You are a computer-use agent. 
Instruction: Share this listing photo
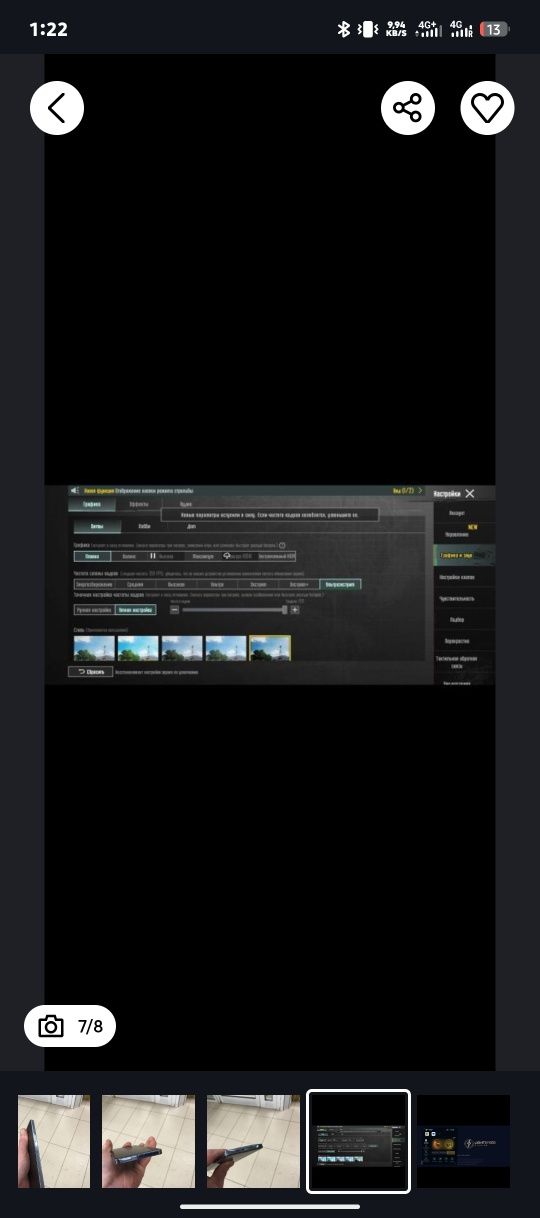407,108
